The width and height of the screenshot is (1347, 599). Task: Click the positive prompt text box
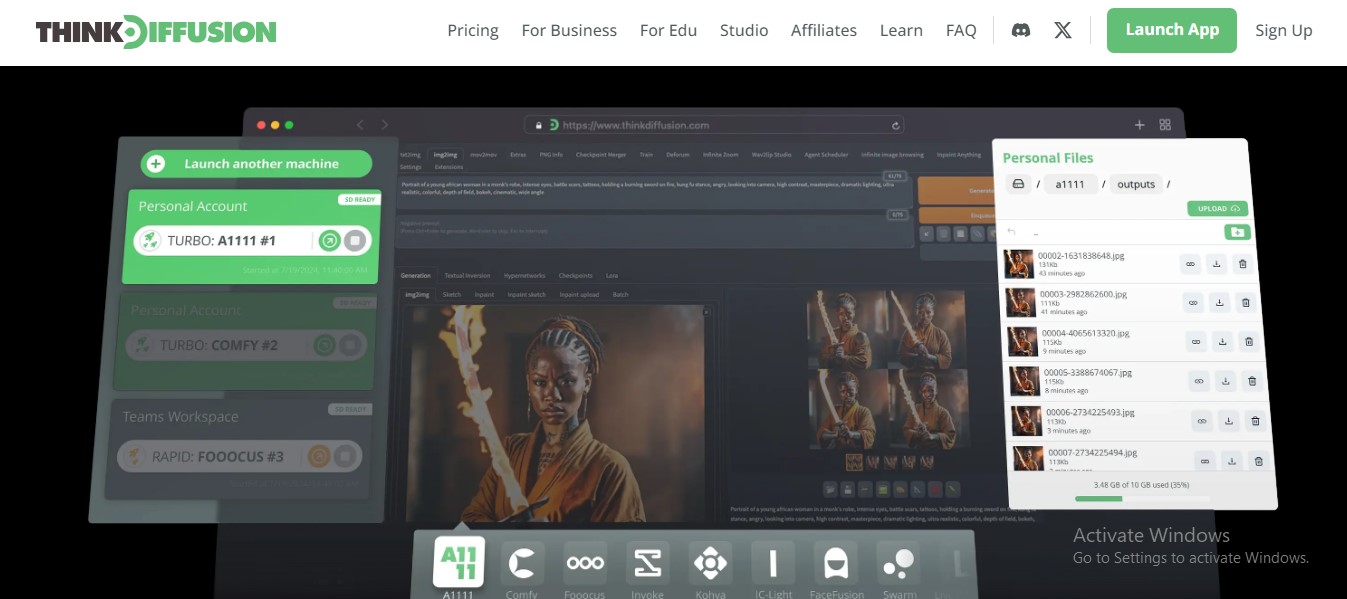click(x=656, y=194)
